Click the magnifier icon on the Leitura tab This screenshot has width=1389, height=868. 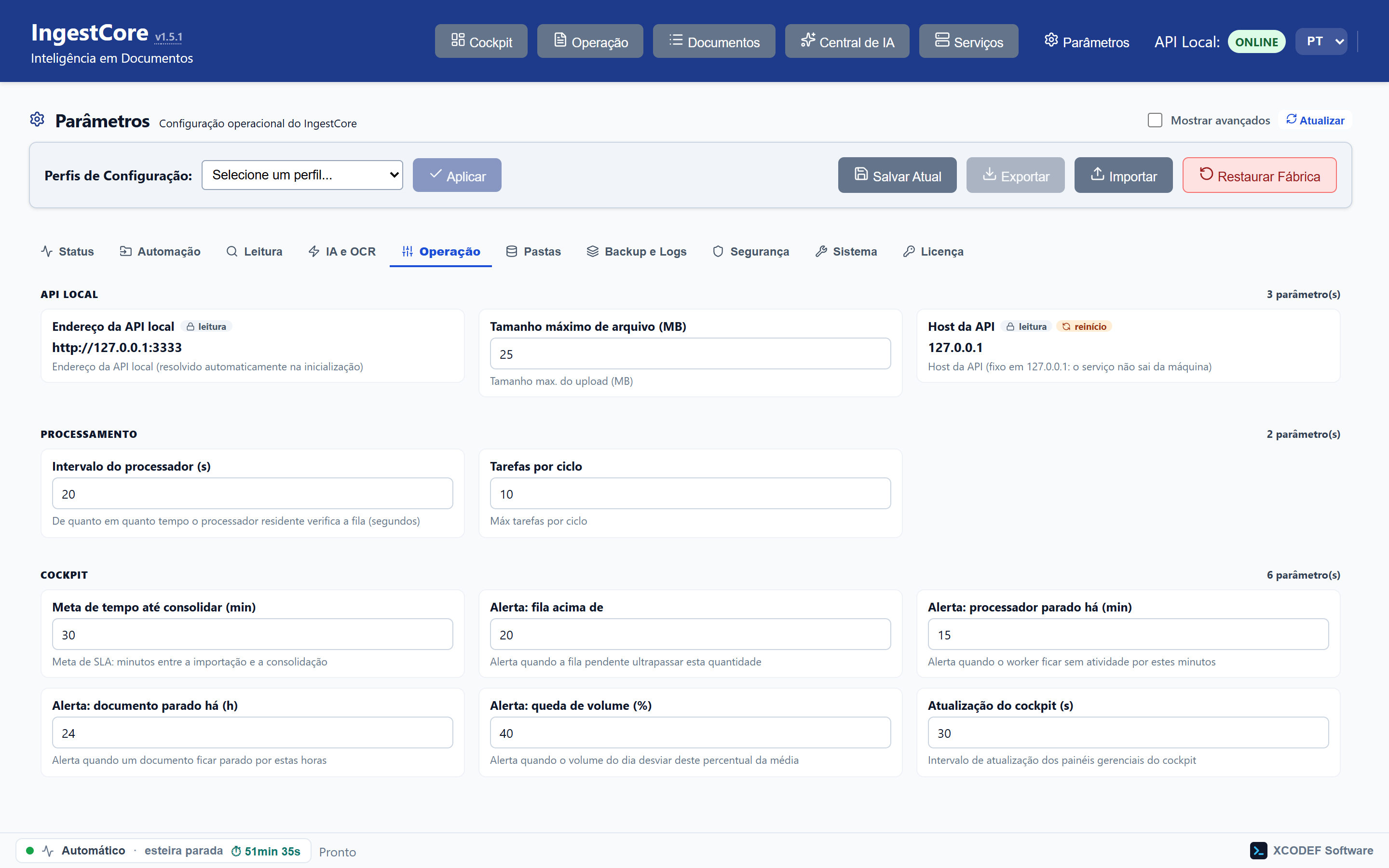[x=232, y=251]
